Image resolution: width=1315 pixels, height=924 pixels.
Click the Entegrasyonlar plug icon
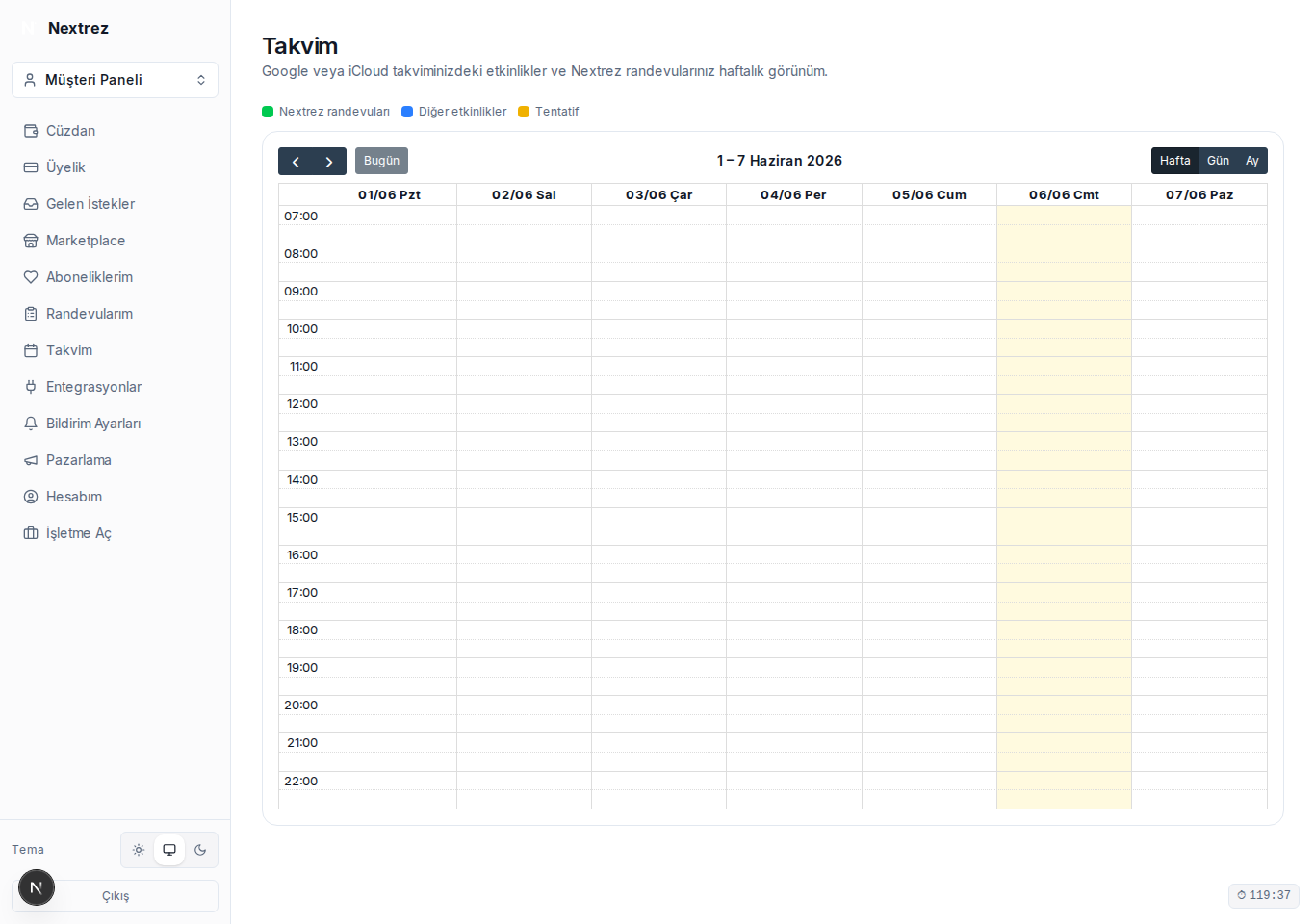[x=31, y=387]
